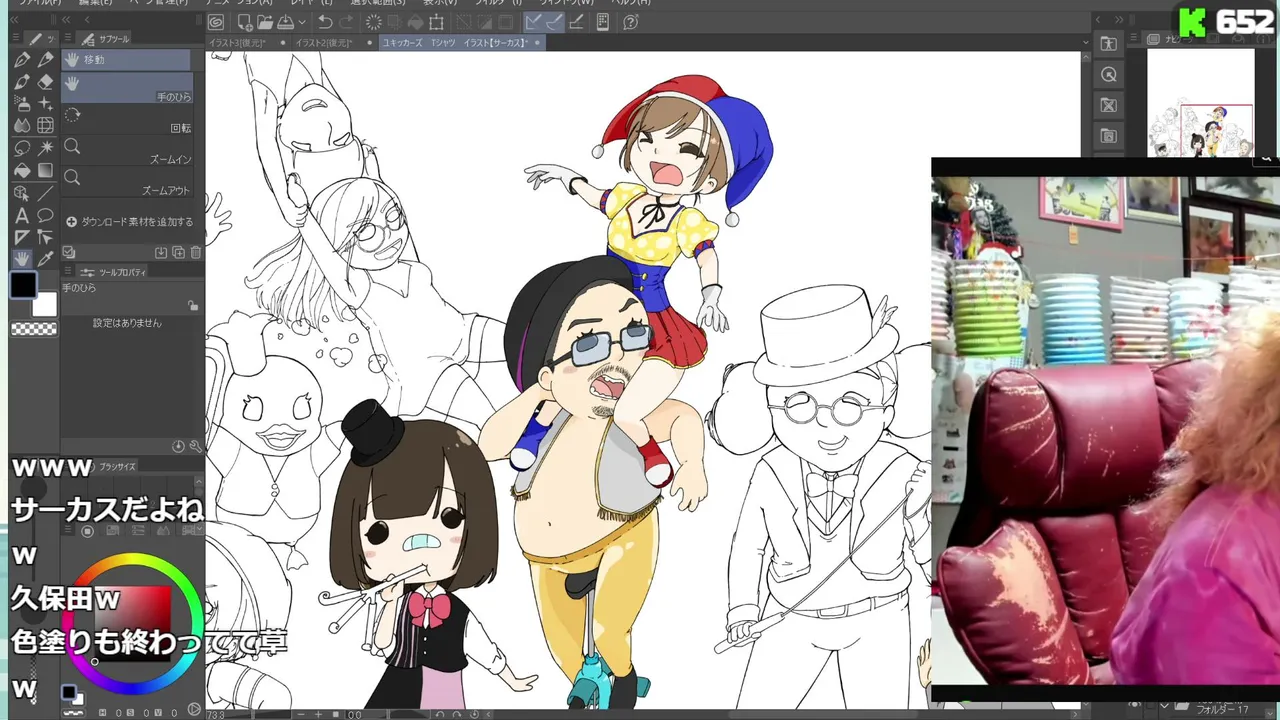The width and height of the screenshot is (1280, 720).
Task: Select the Eyedropper tool
Action: pos(45,259)
